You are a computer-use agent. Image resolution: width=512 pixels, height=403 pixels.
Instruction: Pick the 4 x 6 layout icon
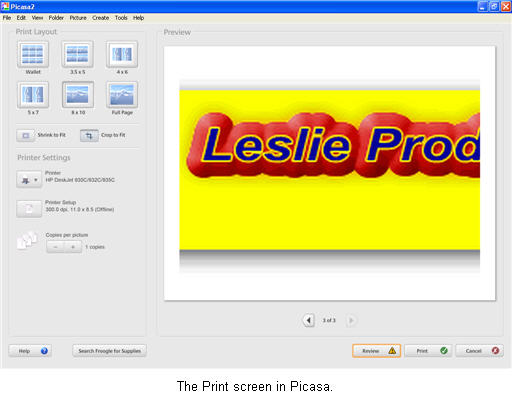122,54
